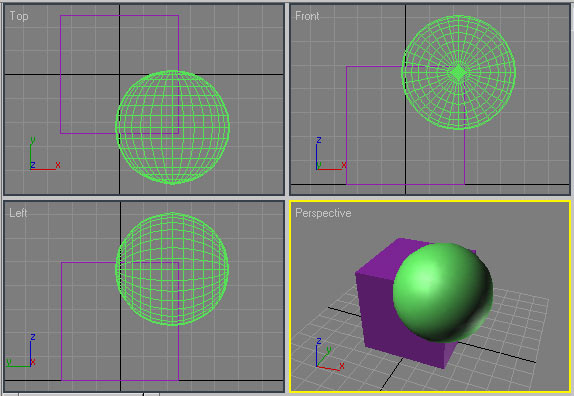Click the Front viewport label
574x396 pixels.
[x=307, y=16]
